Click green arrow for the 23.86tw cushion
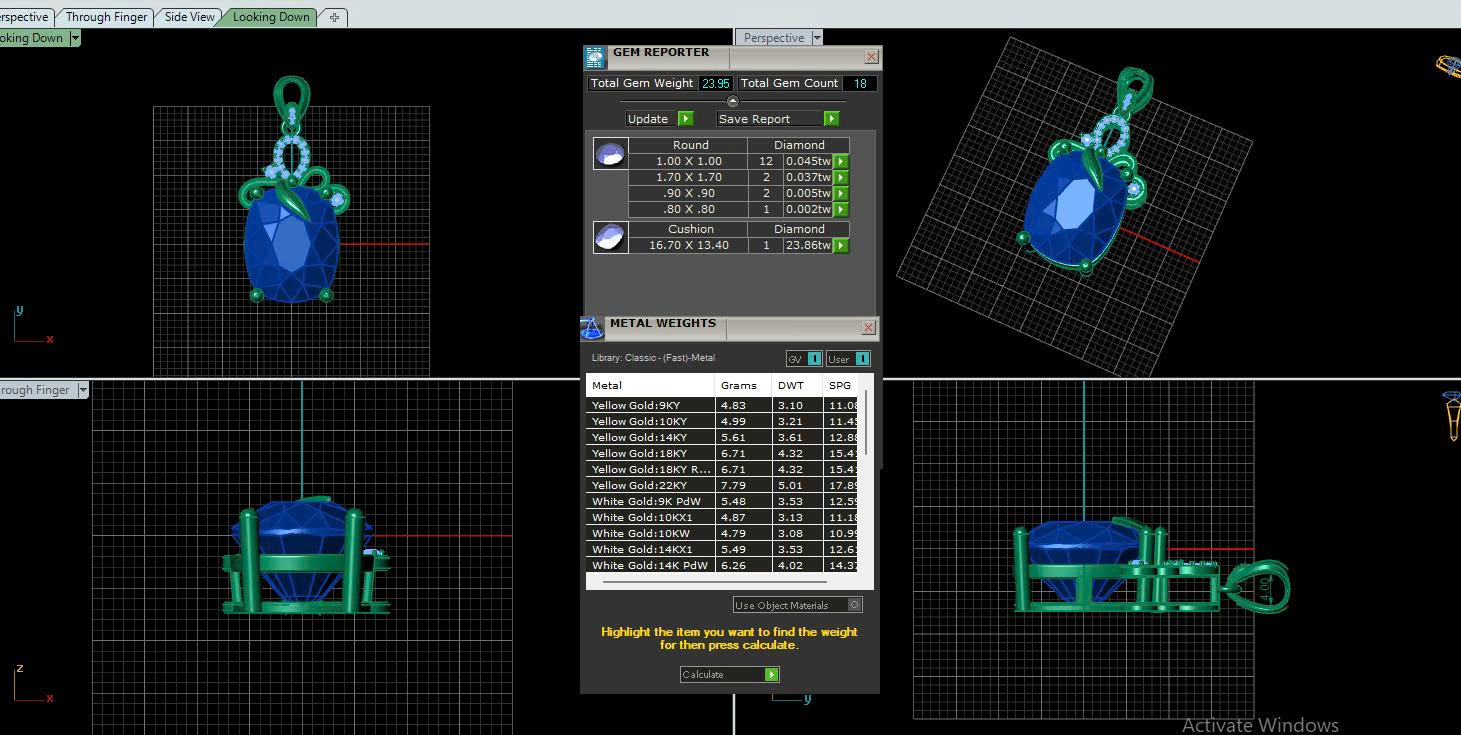This screenshot has width=1461, height=735. (x=841, y=245)
